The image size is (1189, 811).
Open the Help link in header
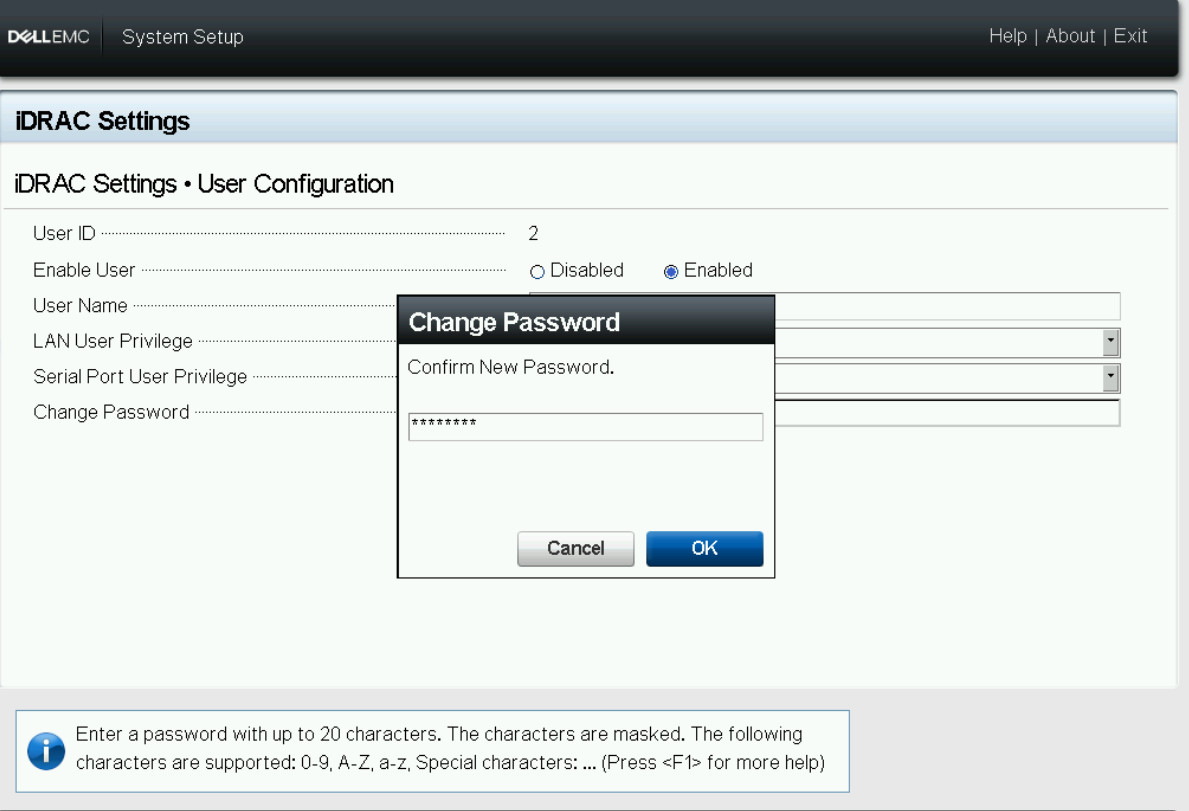pos(1007,36)
